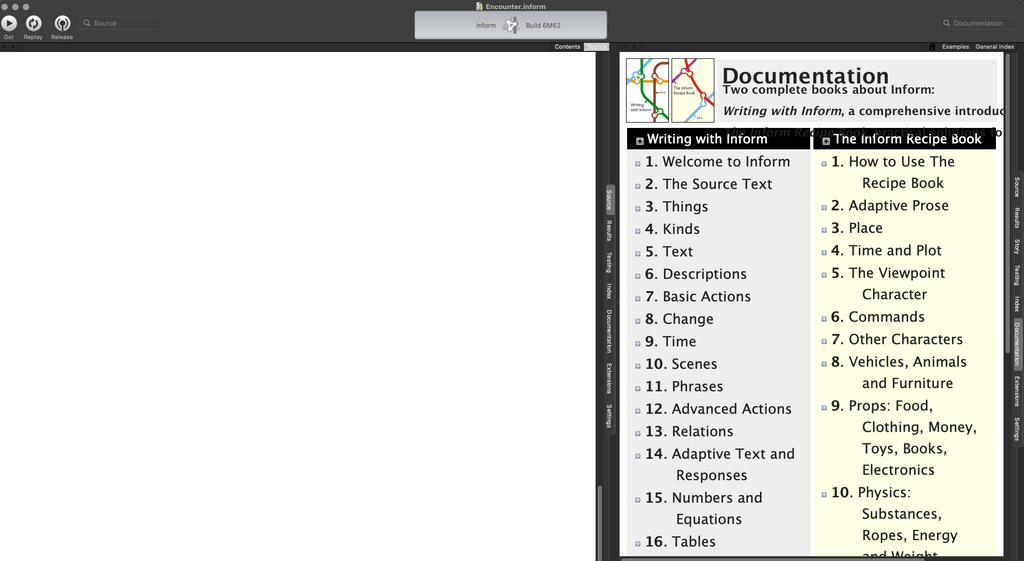The height and width of the screenshot is (561, 1024).
Task: Click right pane's forward arrow
Action: pyautogui.click(x=633, y=47)
